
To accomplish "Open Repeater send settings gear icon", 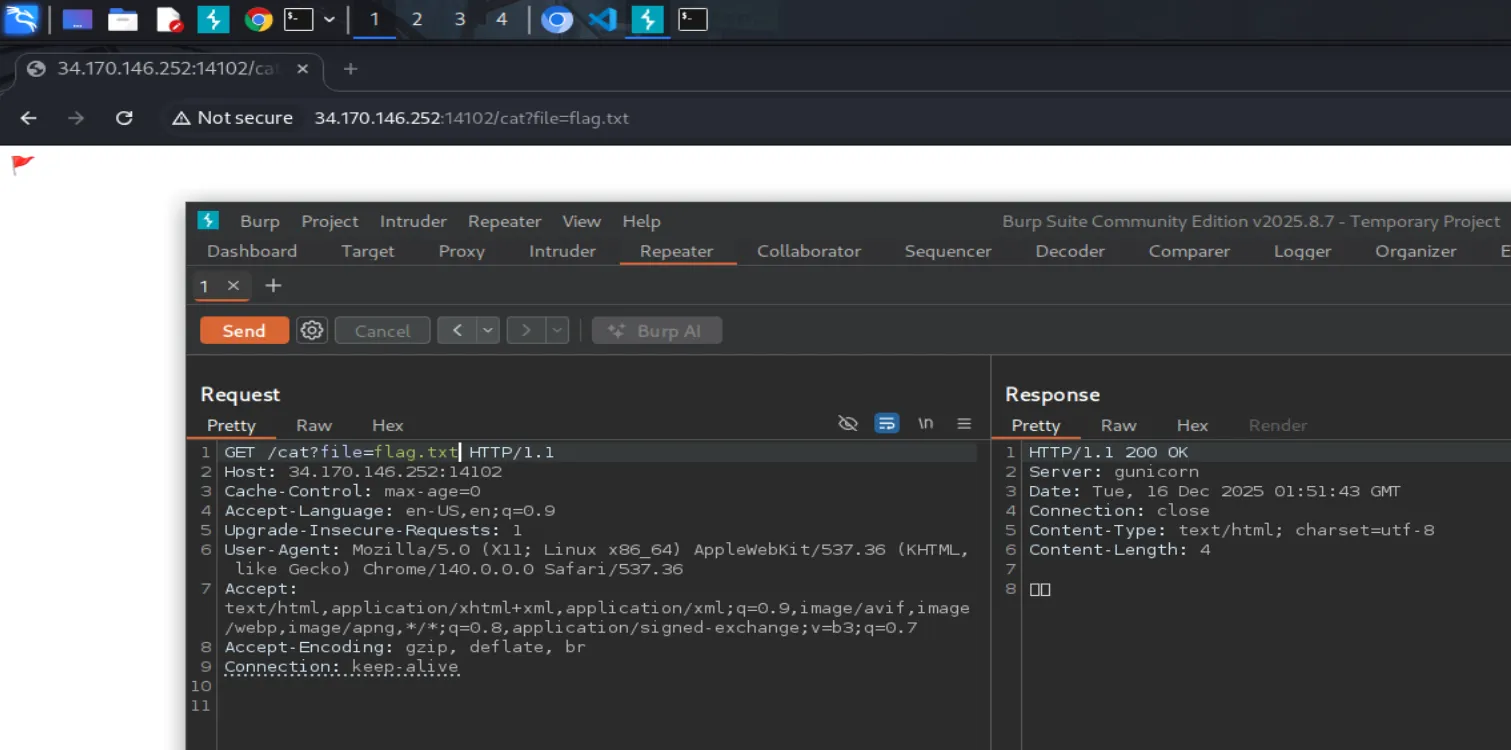I will (x=312, y=331).
